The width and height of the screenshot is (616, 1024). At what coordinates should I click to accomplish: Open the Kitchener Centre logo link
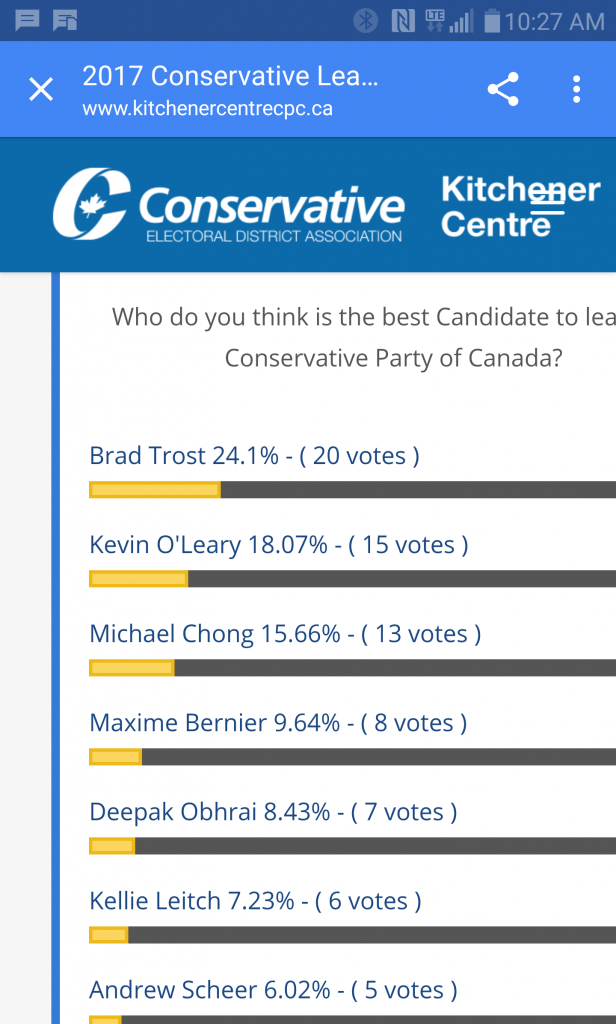pyautogui.click(x=520, y=206)
